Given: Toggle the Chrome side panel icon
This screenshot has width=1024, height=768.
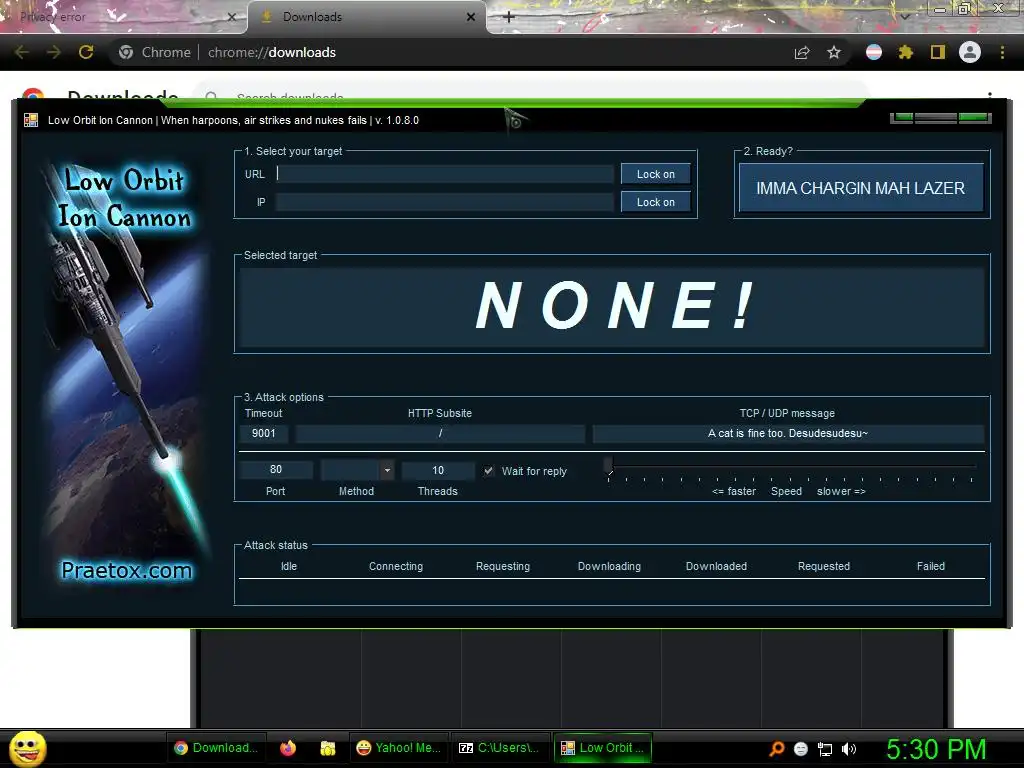Looking at the screenshot, I should [938, 52].
